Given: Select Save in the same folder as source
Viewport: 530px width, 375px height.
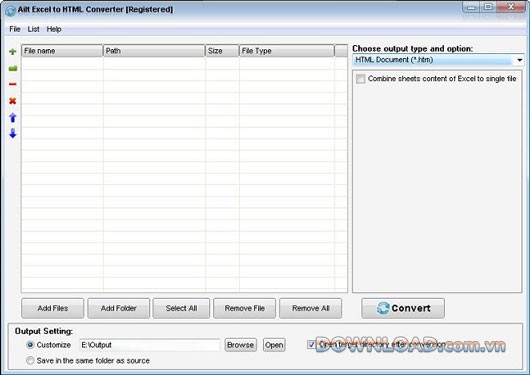Looking at the screenshot, I should point(30,360).
